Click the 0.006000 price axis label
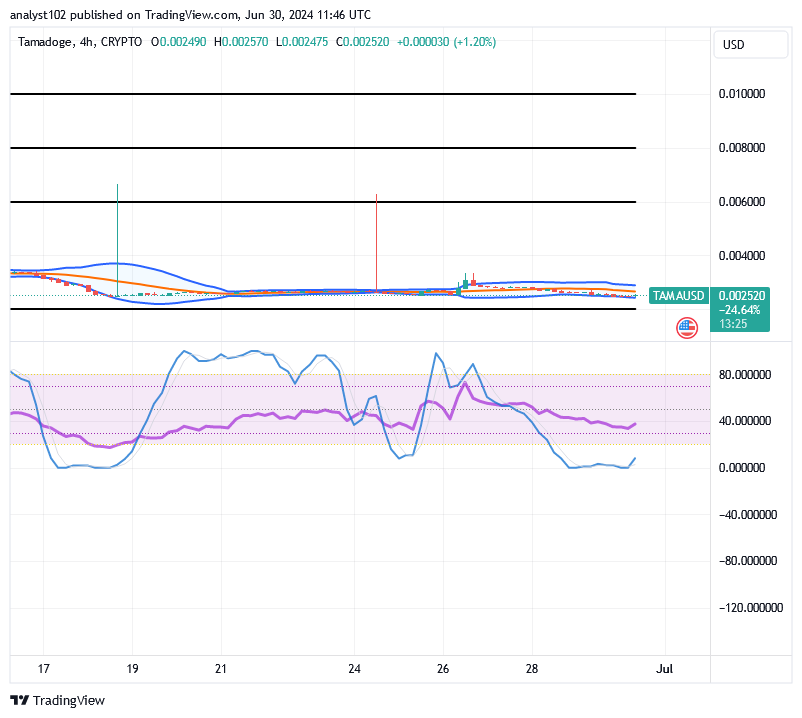The image size is (802, 718). [742, 201]
